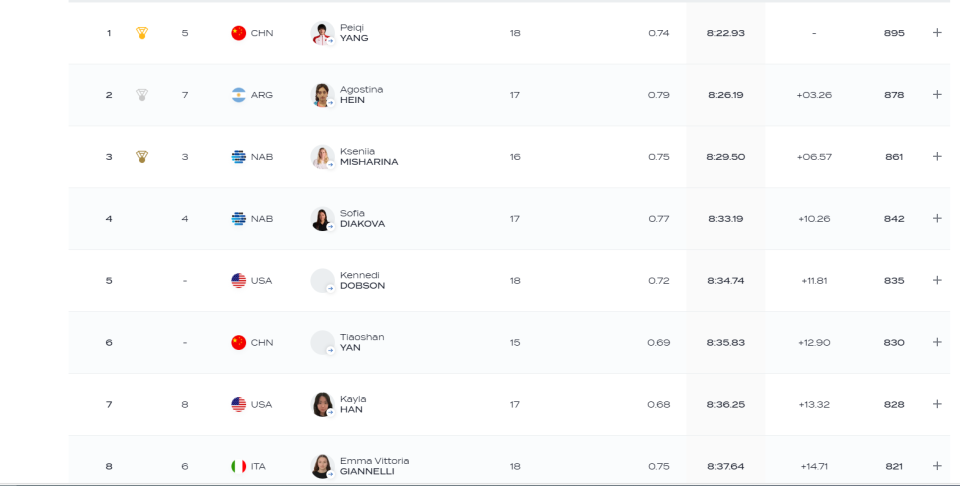This screenshot has width=960, height=486.
Task: Click the USA flag beside Kennedi Dobson
Action: click(238, 281)
